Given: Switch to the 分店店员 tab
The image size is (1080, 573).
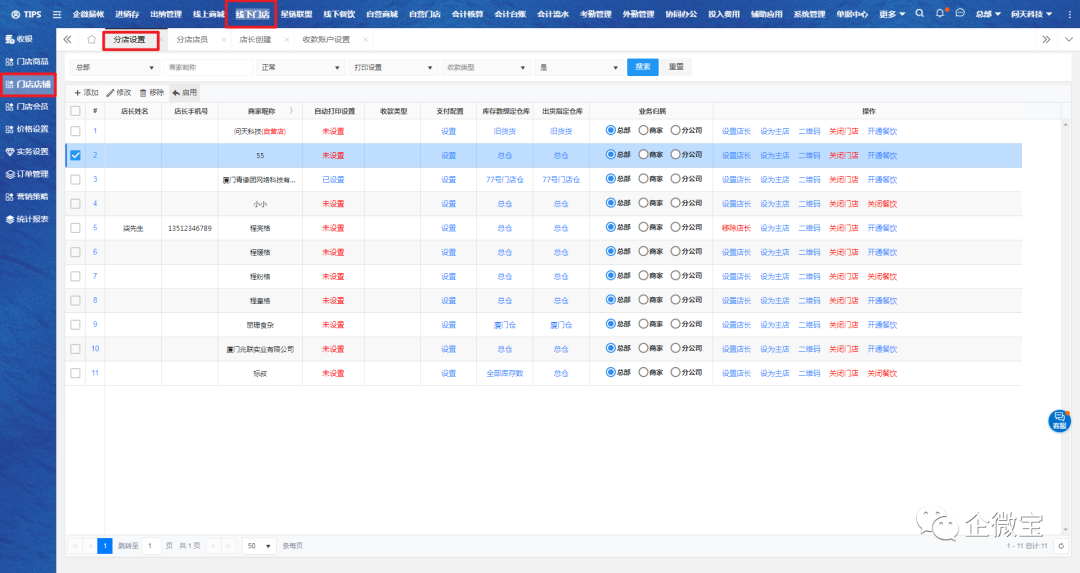Looking at the screenshot, I should pos(192,40).
